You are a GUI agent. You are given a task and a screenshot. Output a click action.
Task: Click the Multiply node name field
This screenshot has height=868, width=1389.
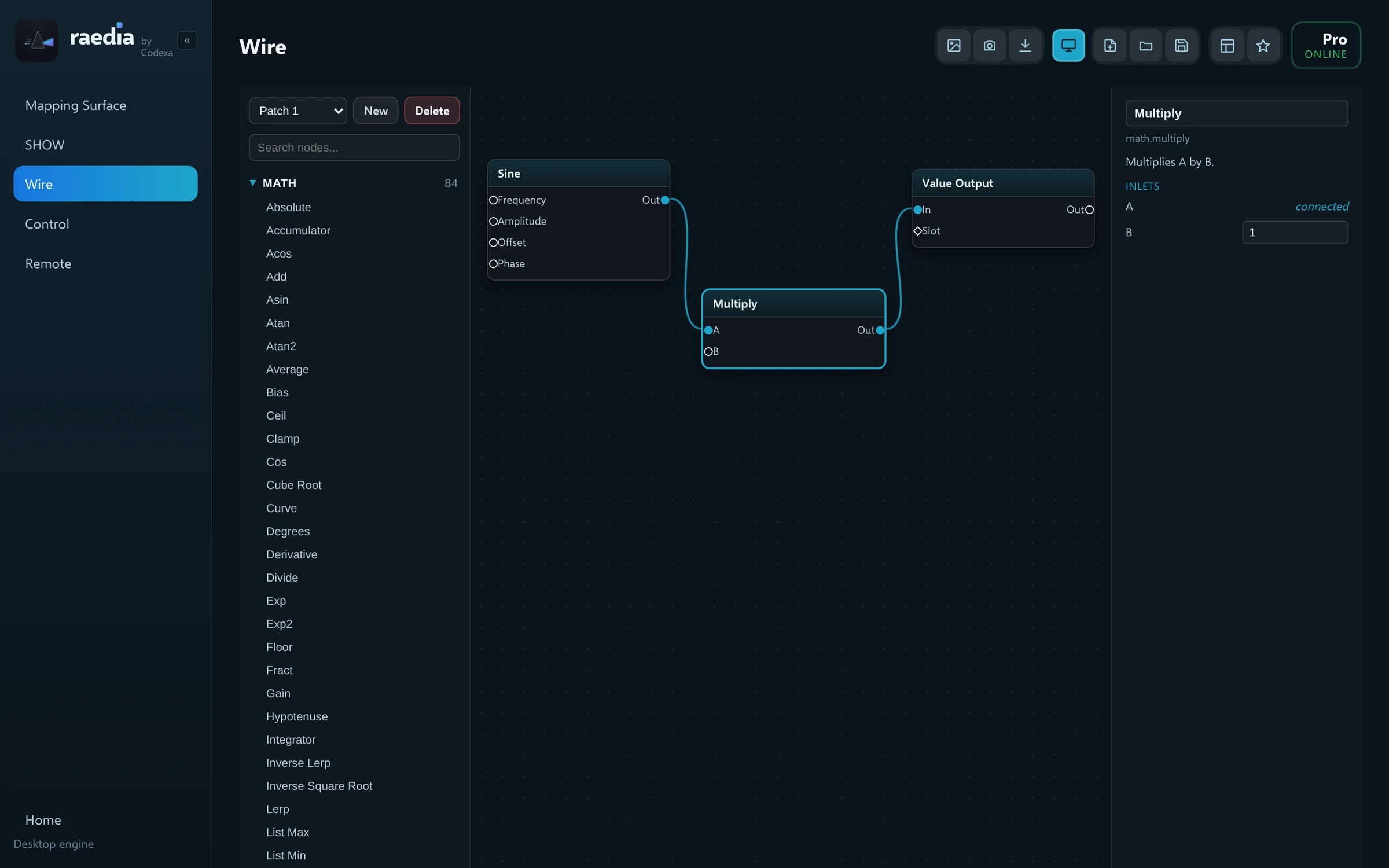(x=1236, y=113)
